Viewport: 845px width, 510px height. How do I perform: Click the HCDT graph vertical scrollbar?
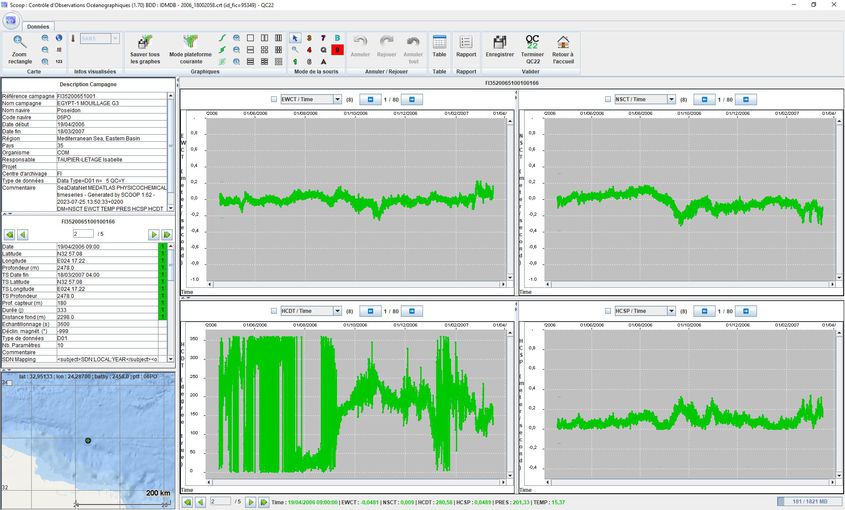coord(510,403)
